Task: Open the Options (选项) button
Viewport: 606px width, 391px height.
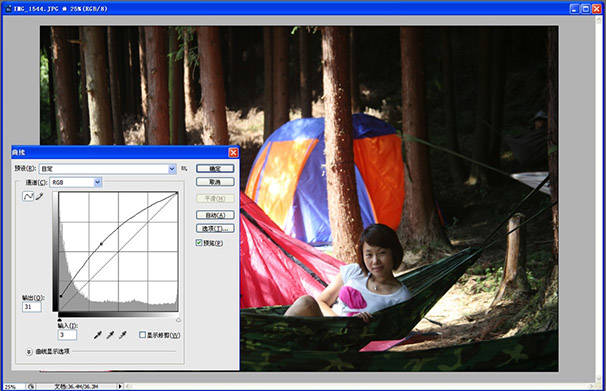Action: 215,228
